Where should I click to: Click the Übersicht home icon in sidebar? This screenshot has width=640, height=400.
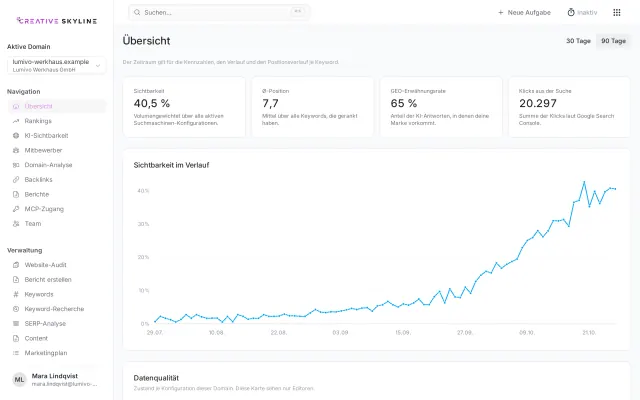pyautogui.click(x=16, y=107)
